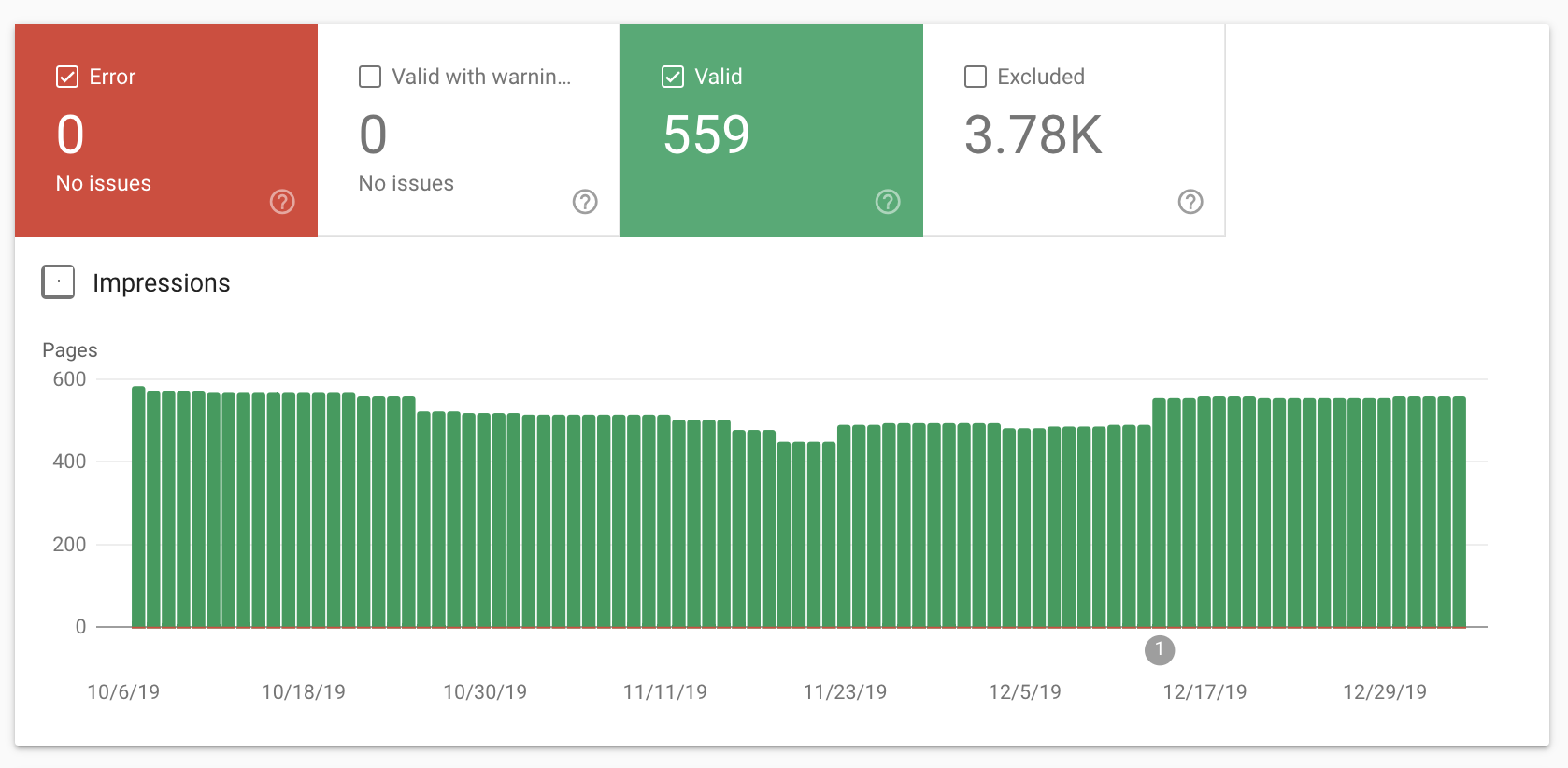1568x768 pixels.
Task: Enable the Impressions checkbox
Action: point(58,282)
